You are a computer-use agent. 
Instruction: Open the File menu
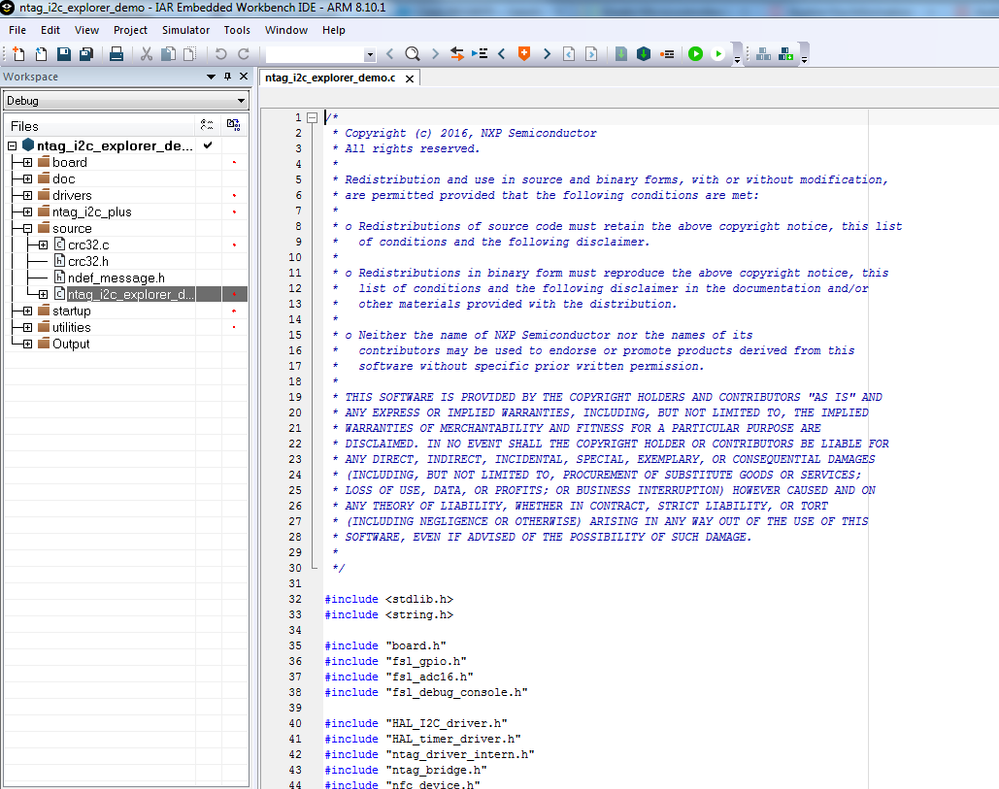(17, 30)
